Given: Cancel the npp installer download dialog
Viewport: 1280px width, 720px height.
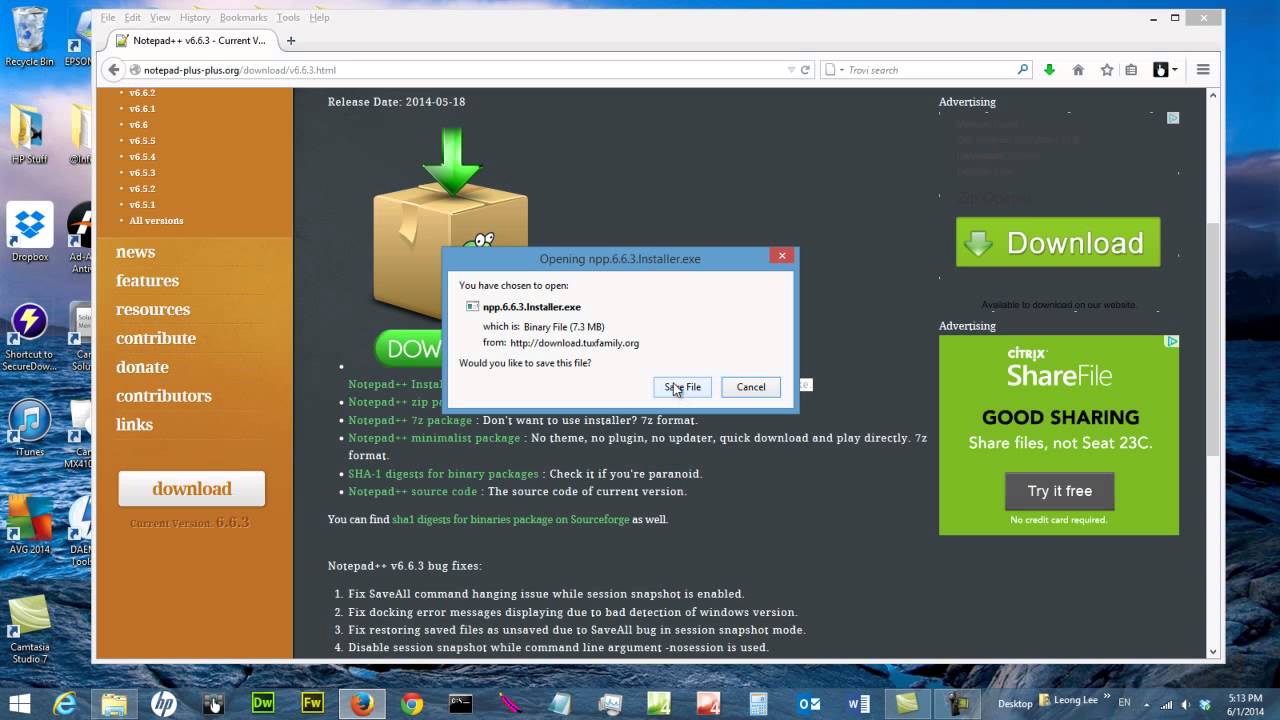Looking at the screenshot, I should pyautogui.click(x=751, y=387).
